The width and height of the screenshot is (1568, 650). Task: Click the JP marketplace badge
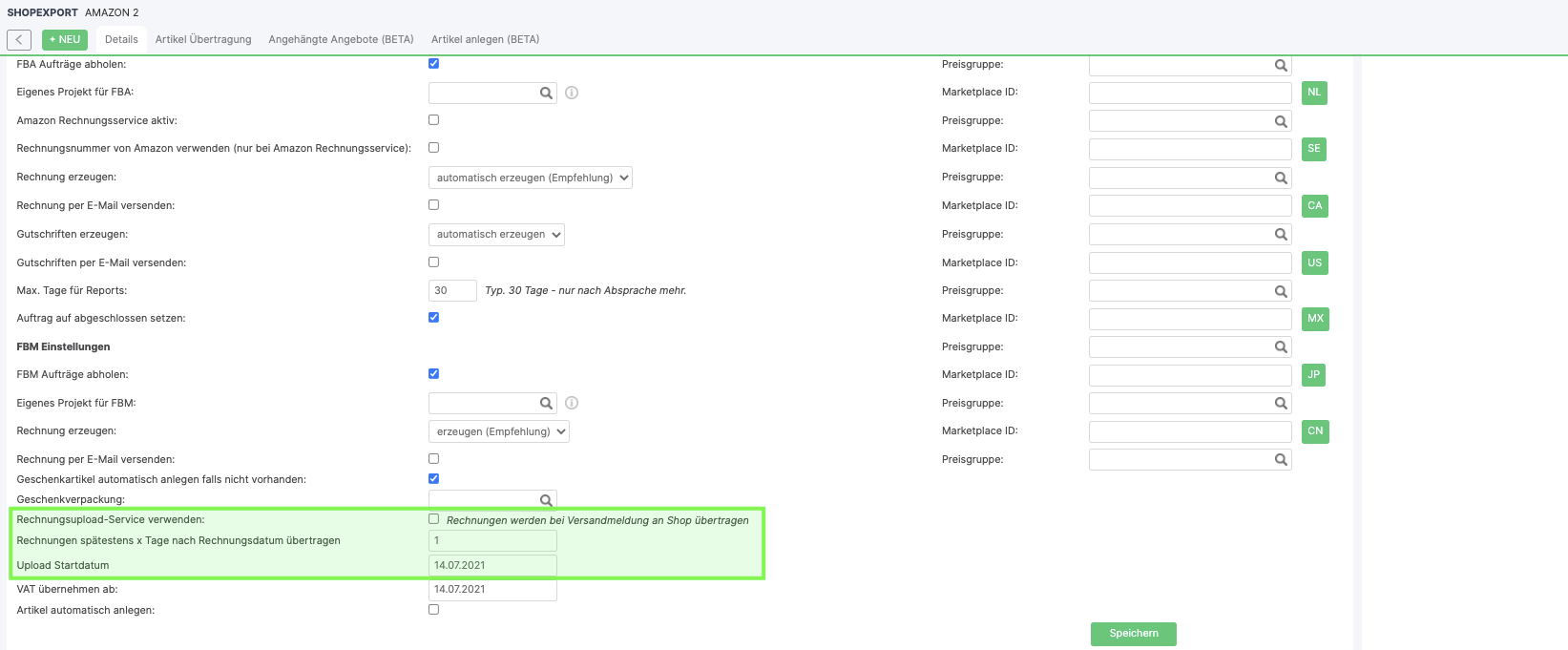[1313, 375]
